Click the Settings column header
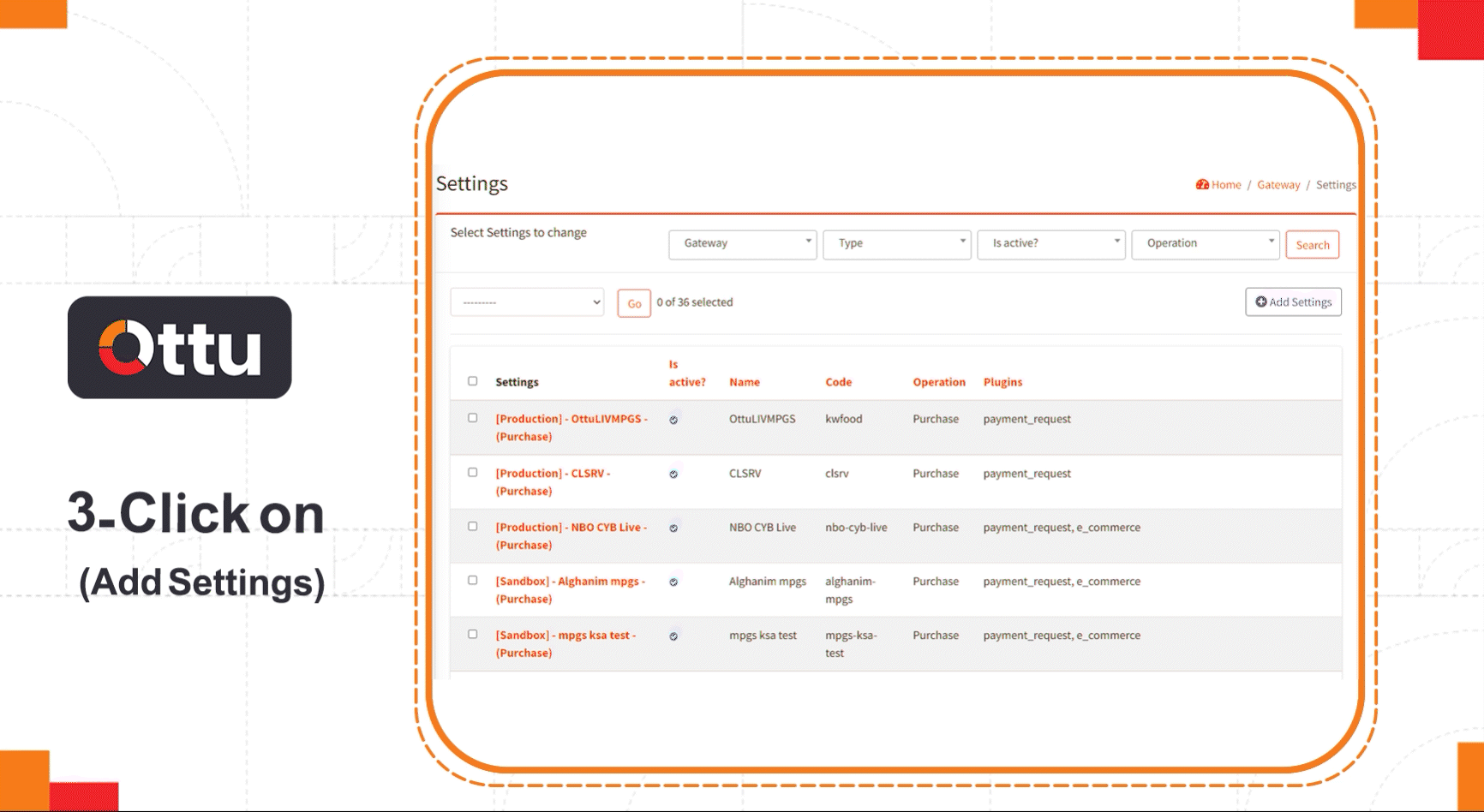The width and height of the screenshot is (1484, 812). (517, 382)
